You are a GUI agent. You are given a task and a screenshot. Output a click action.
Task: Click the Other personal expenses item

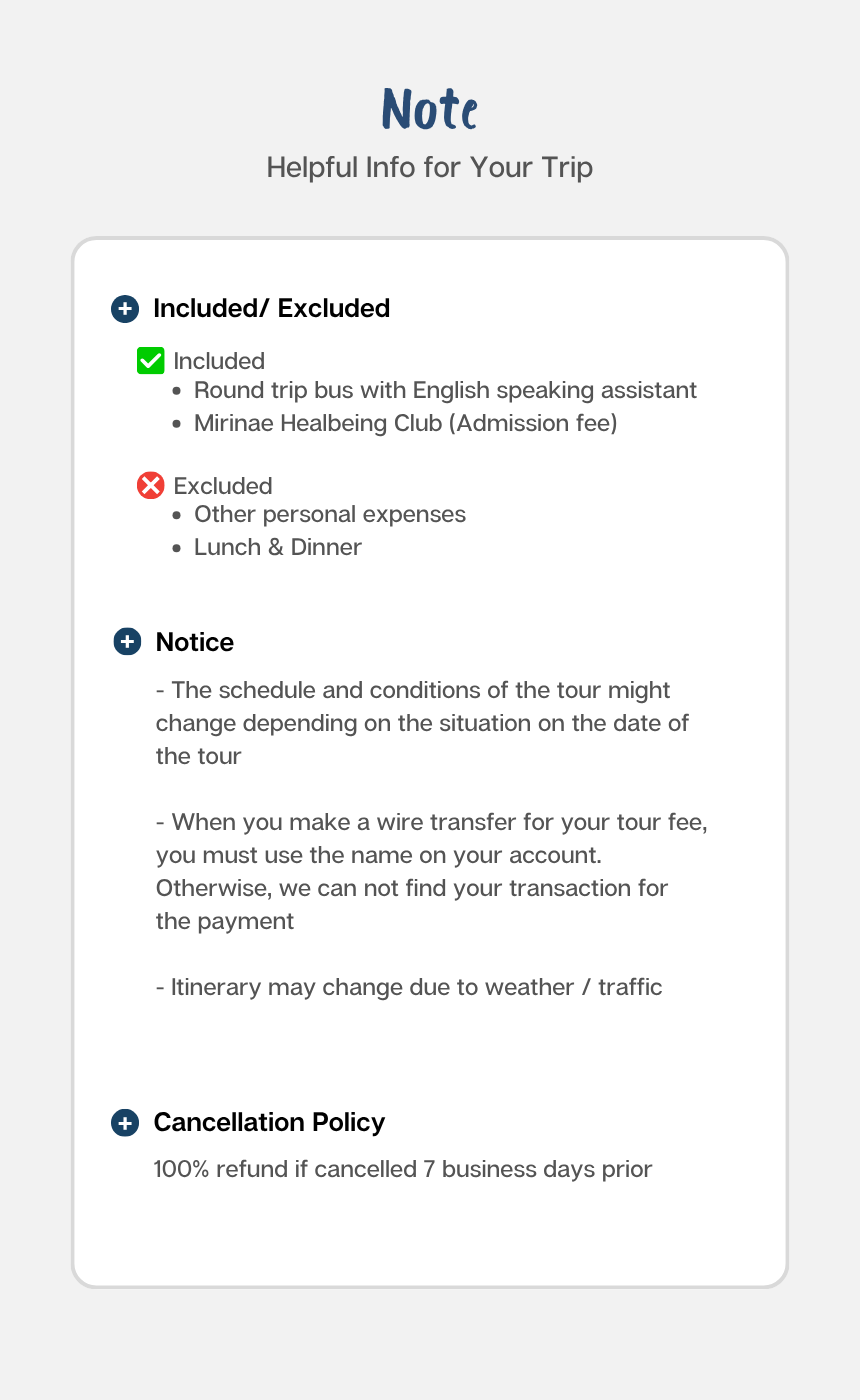330,515
